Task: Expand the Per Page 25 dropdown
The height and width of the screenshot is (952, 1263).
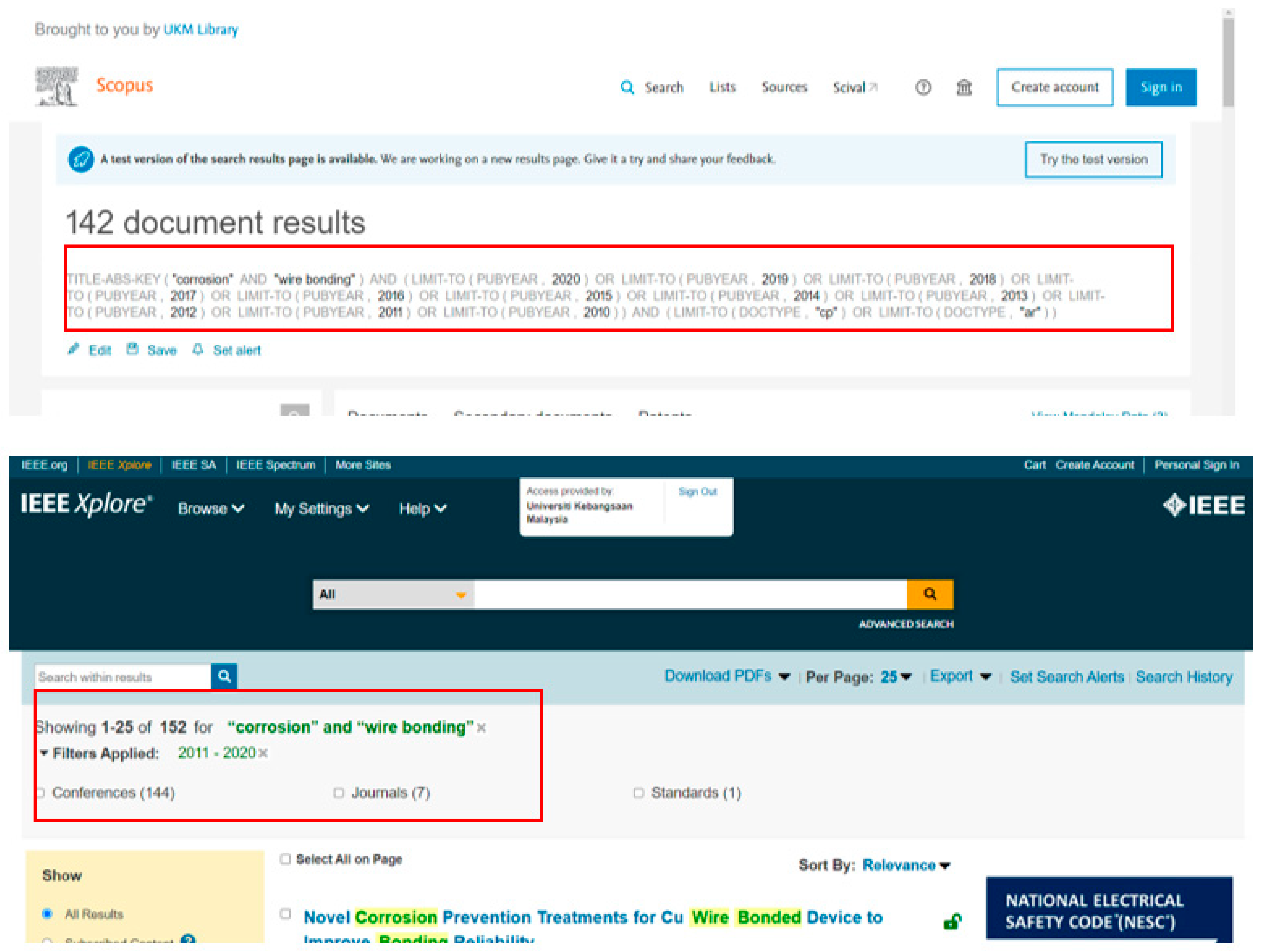Action: coord(896,677)
